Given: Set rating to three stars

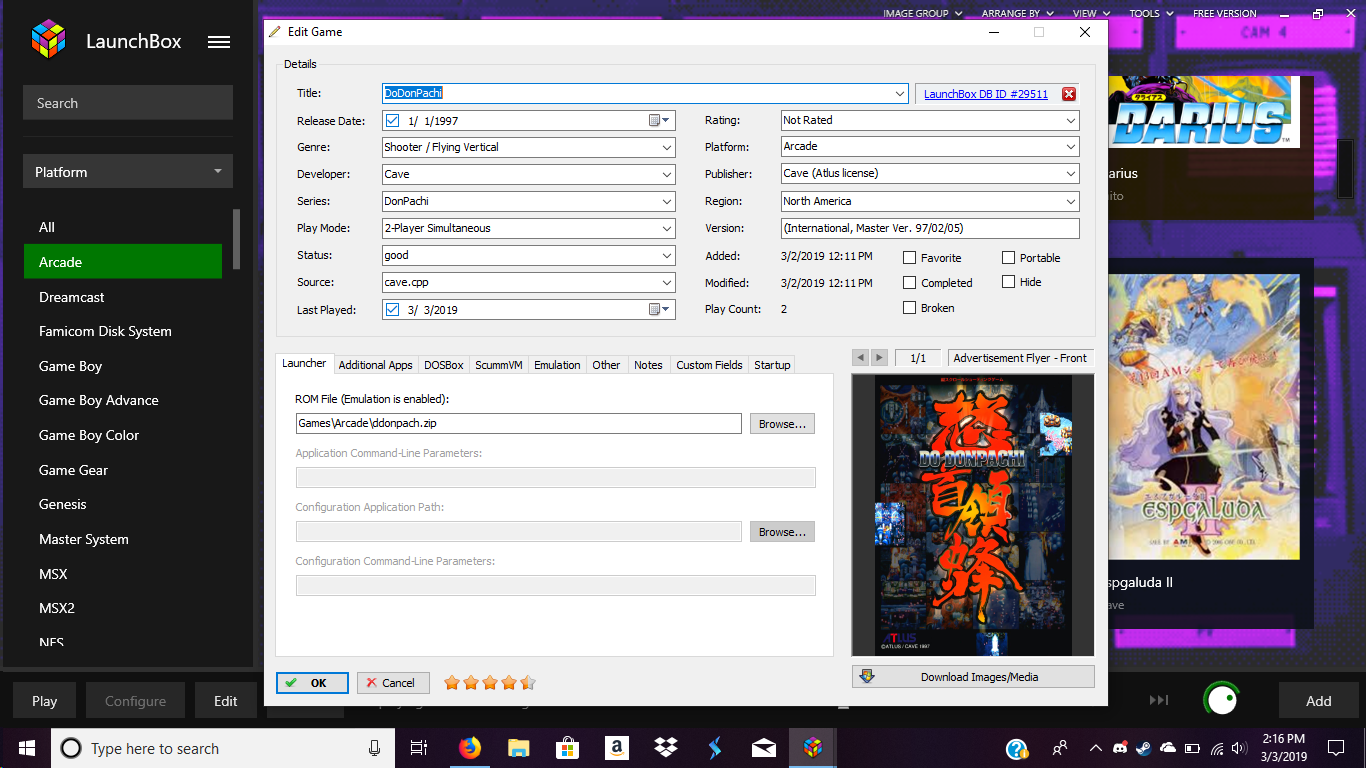Looking at the screenshot, I should (x=490, y=683).
